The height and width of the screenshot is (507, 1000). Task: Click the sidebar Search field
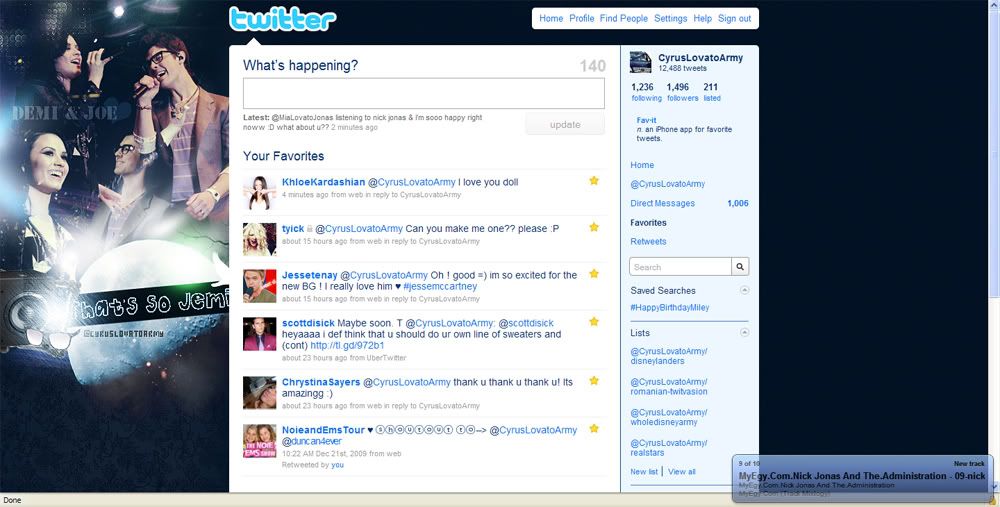pos(680,267)
